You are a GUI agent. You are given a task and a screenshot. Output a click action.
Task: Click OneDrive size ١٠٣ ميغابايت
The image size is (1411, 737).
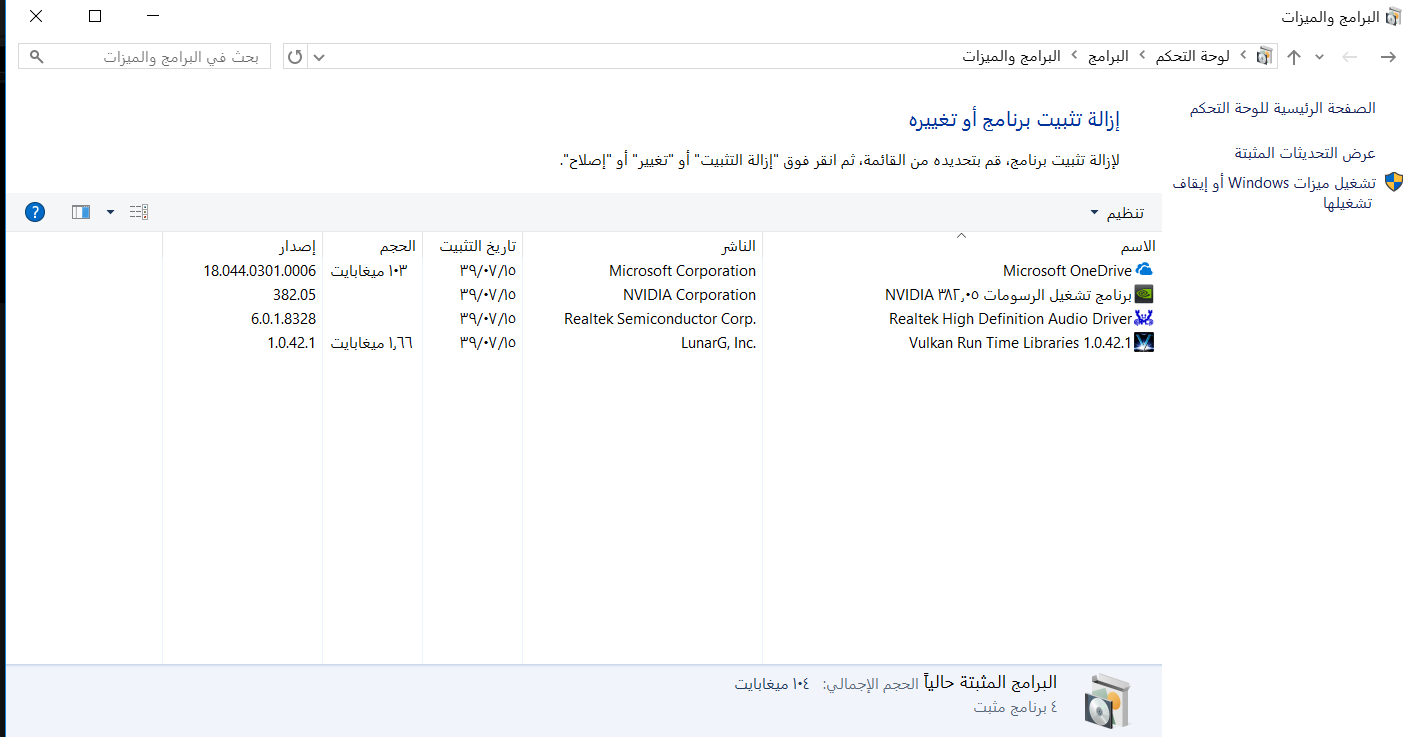[x=370, y=270]
